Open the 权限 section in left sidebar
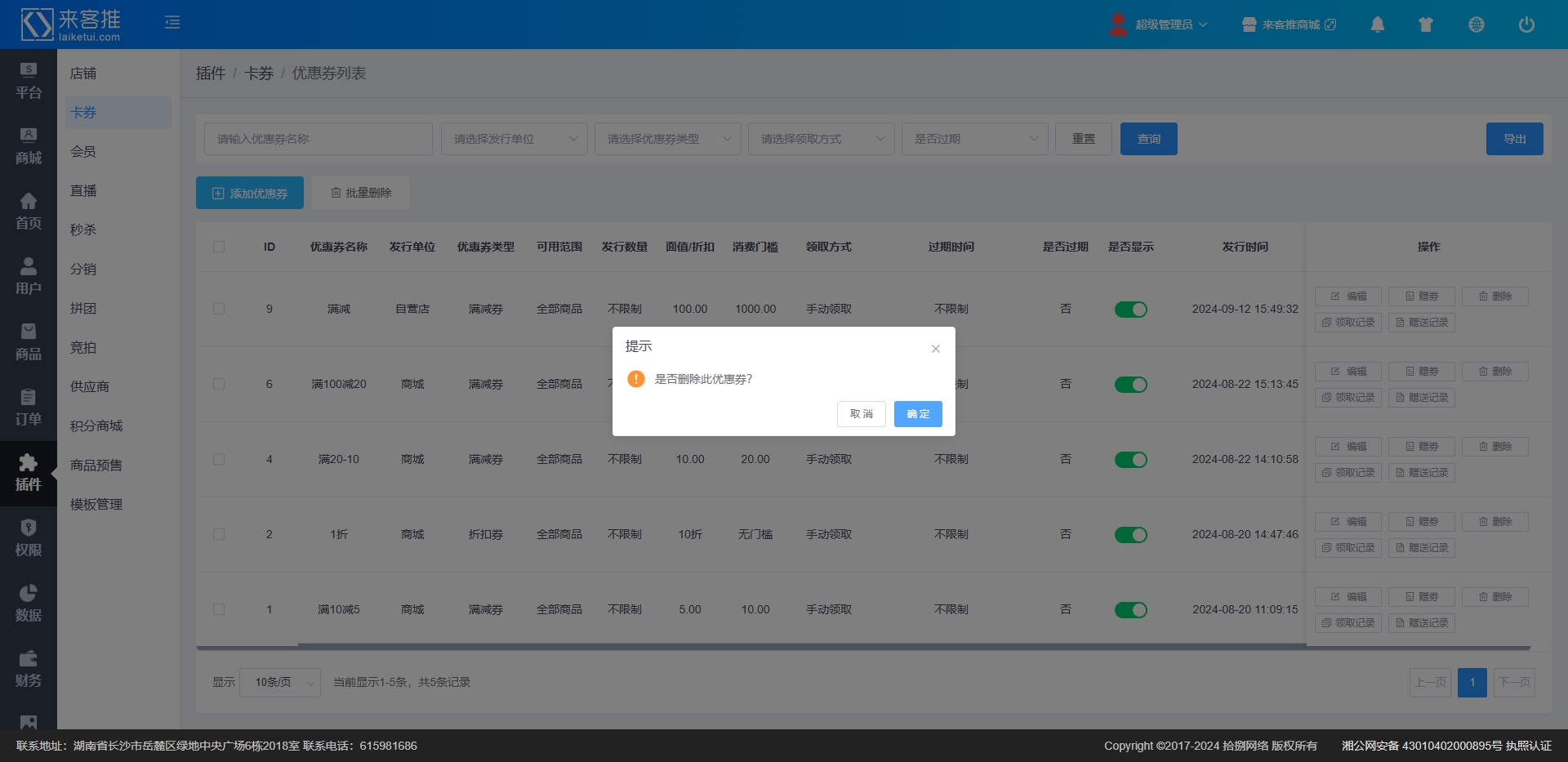 (x=29, y=538)
